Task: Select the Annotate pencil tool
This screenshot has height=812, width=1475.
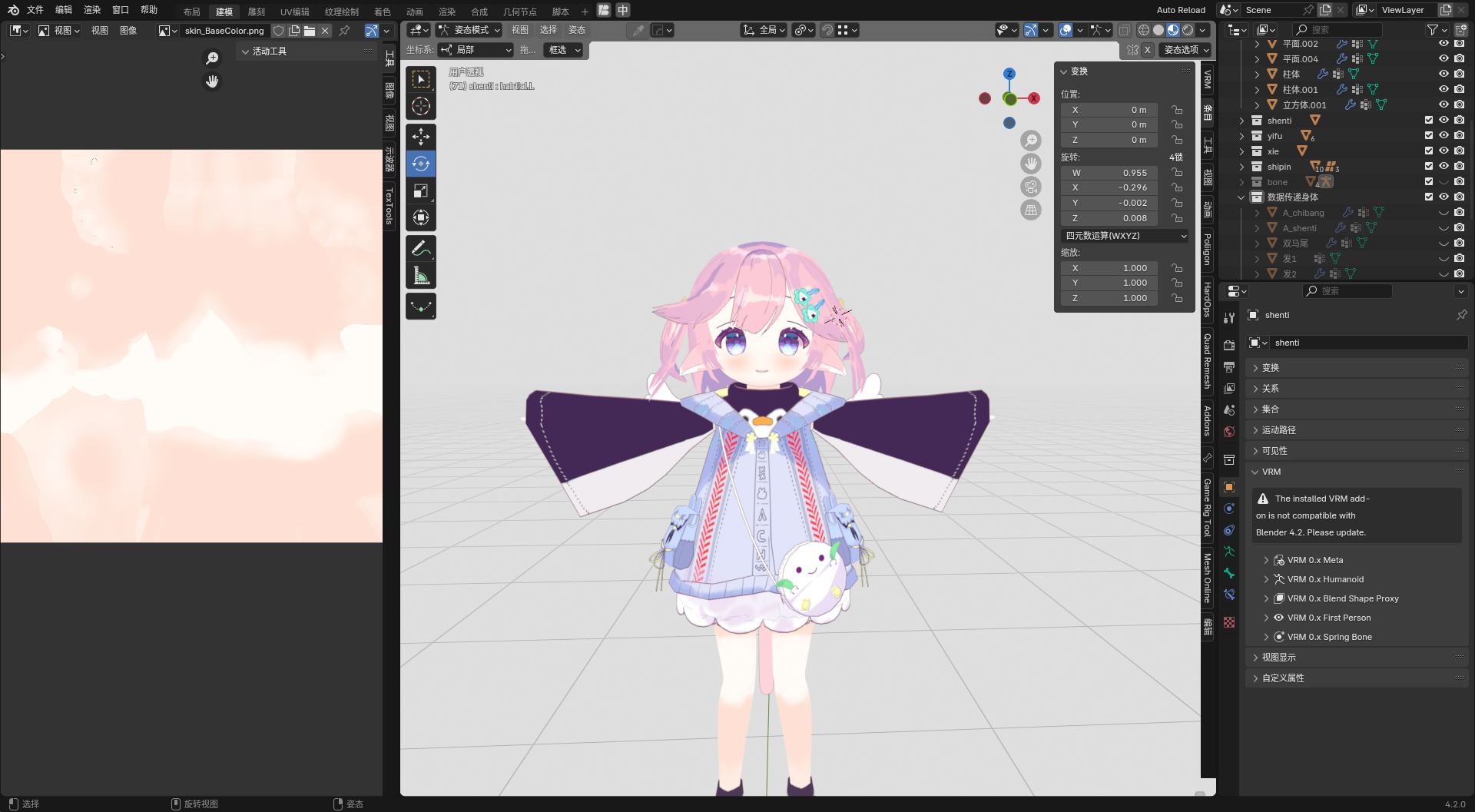Action: tap(420, 248)
